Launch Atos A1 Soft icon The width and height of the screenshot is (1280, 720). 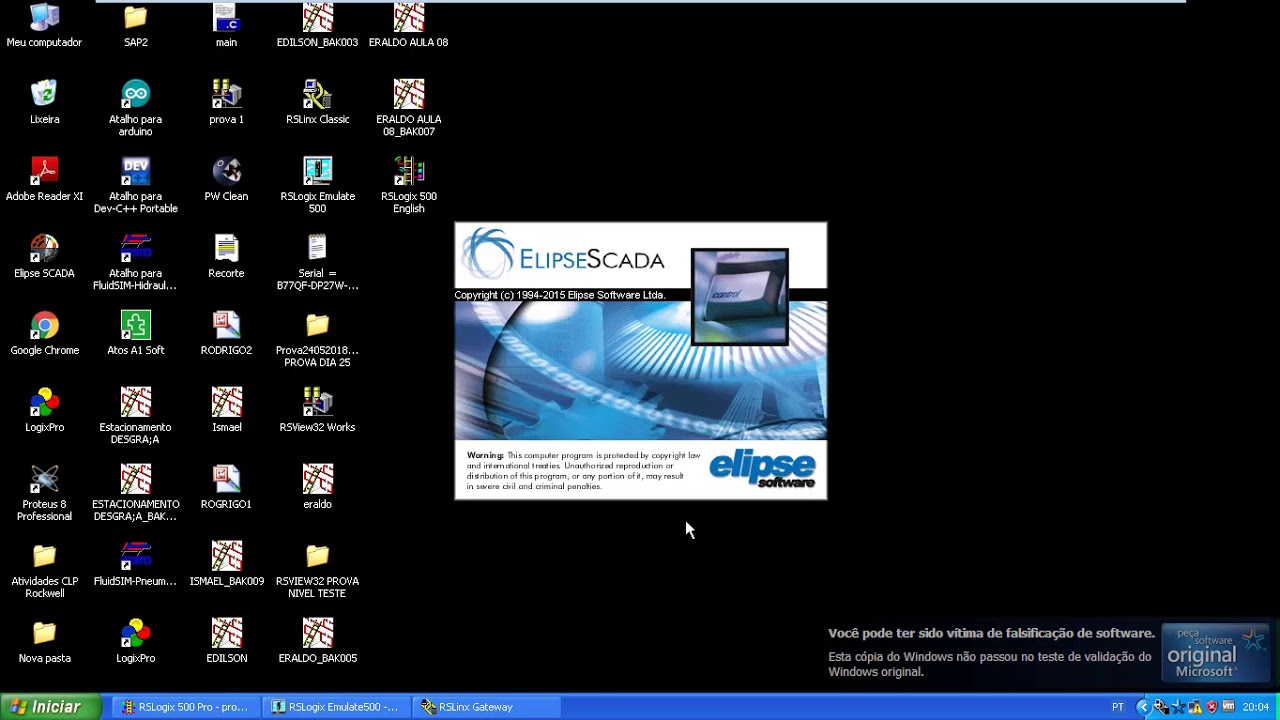click(x=136, y=333)
